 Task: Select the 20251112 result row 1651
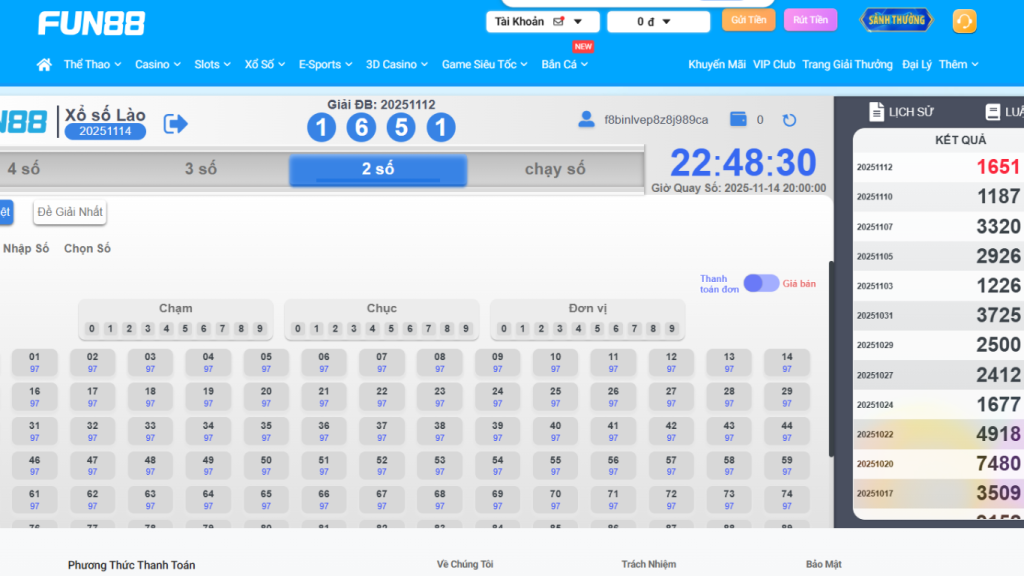(x=938, y=167)
